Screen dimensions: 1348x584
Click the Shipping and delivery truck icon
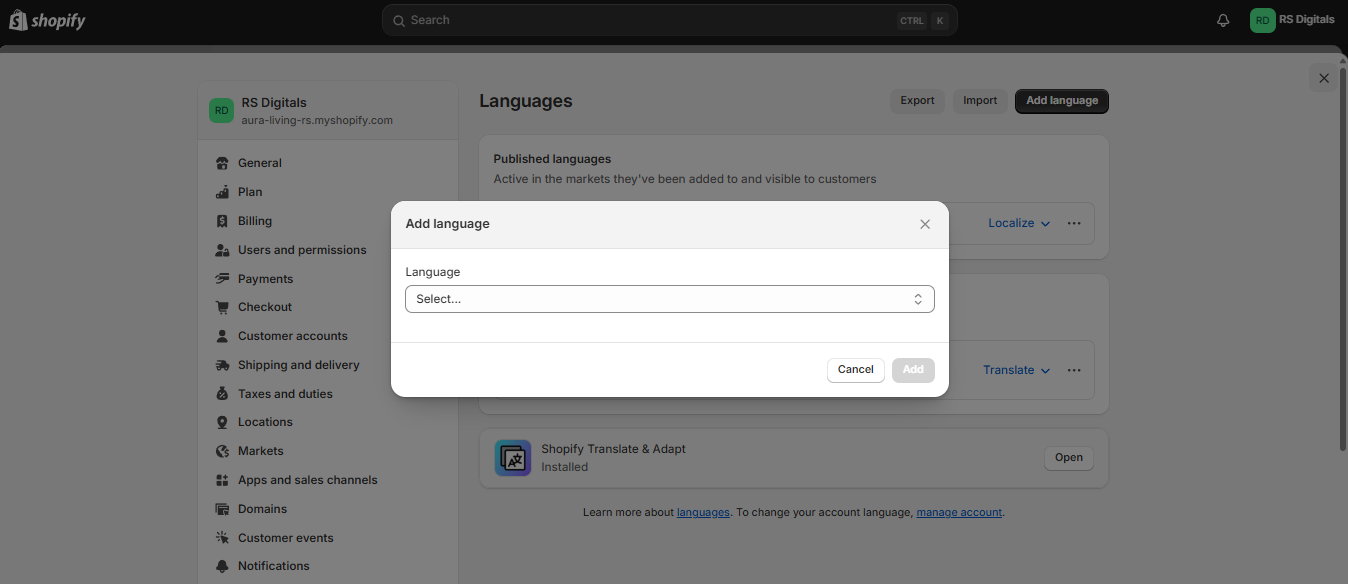click(x=222, y=365)
